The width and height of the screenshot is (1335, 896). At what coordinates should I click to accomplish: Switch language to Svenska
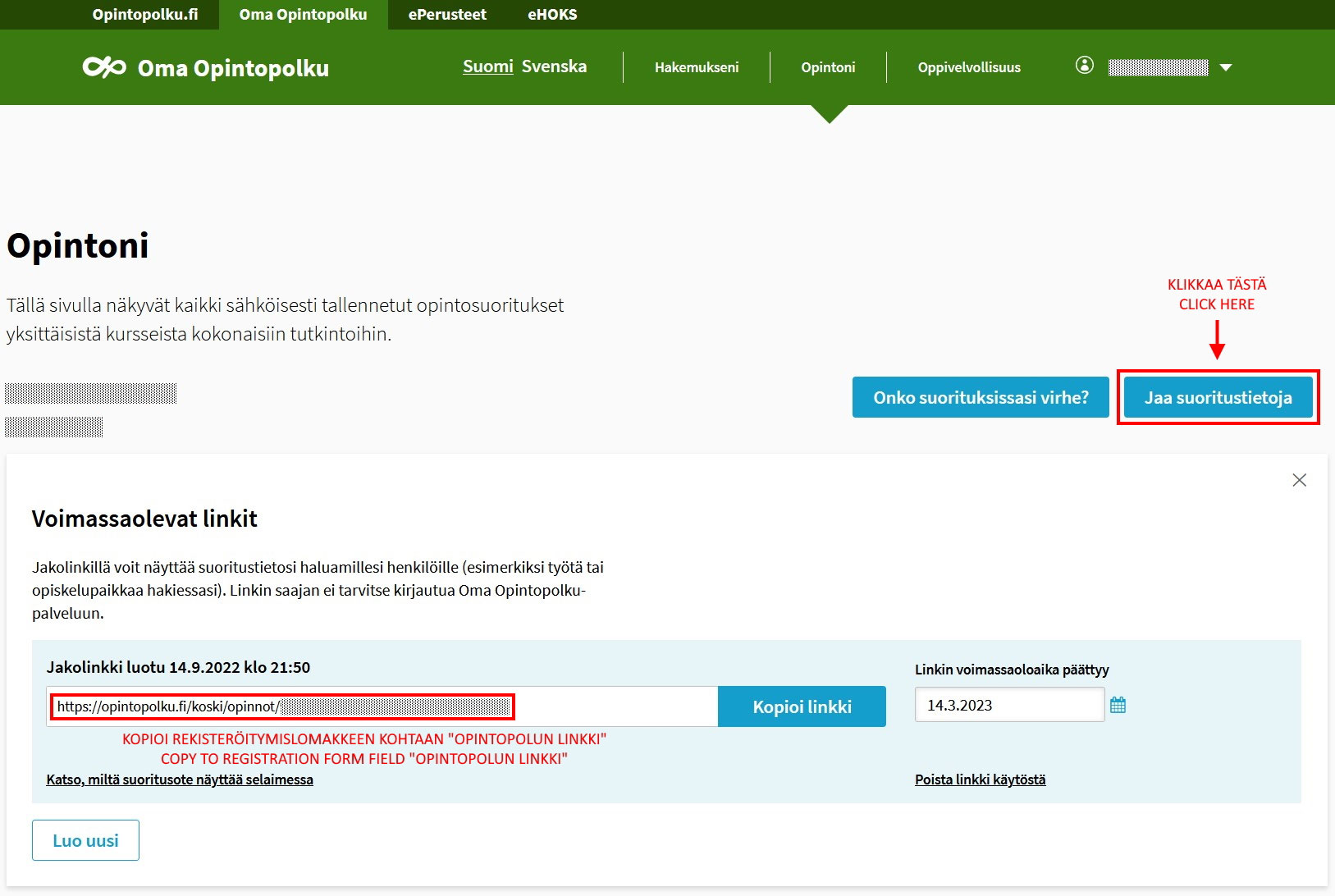coord(554,66)
